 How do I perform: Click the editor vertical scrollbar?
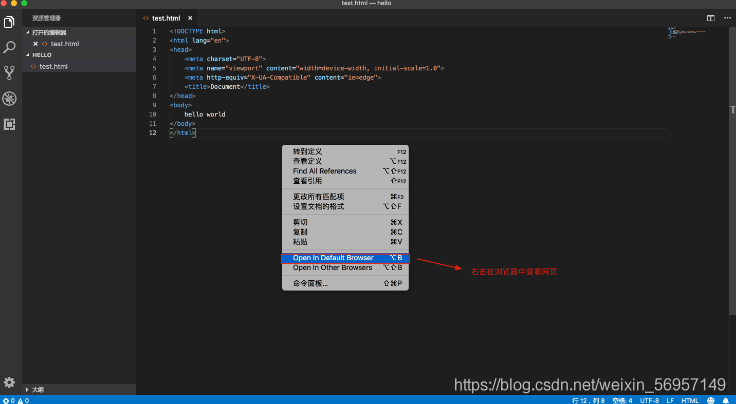(x=733, y=171)
